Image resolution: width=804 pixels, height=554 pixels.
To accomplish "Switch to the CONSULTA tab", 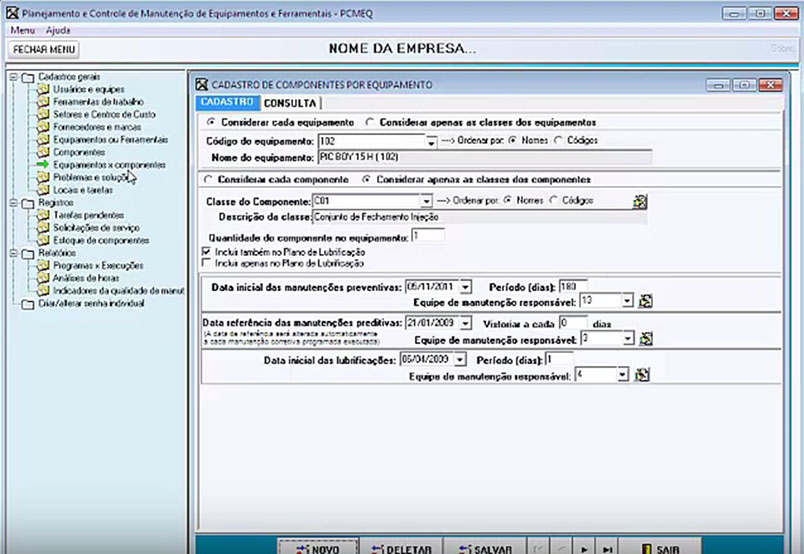I will 290,103.
